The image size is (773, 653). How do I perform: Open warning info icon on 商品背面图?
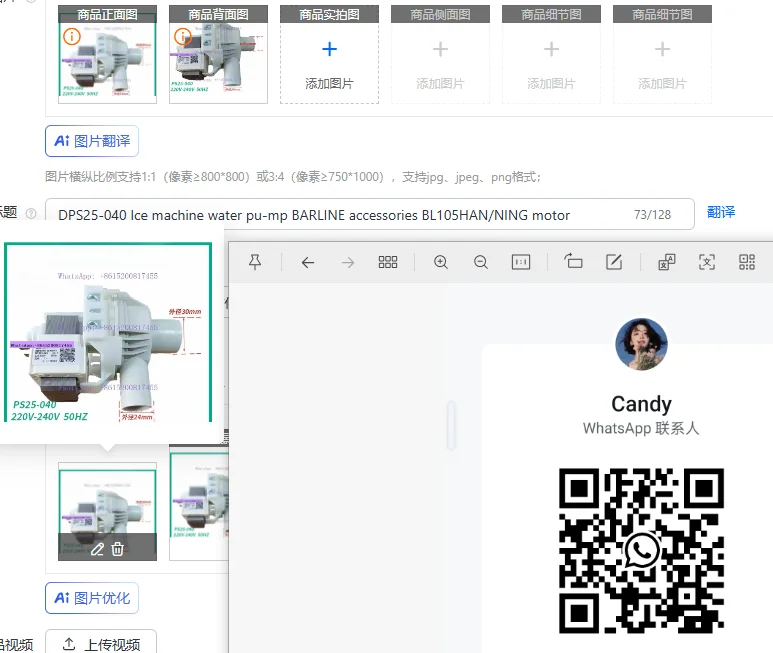point(183,36)
